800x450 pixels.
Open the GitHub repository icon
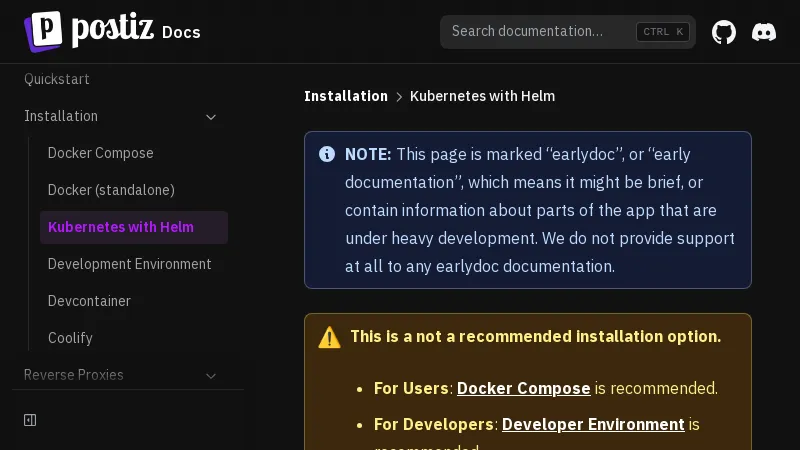point(724,32)
